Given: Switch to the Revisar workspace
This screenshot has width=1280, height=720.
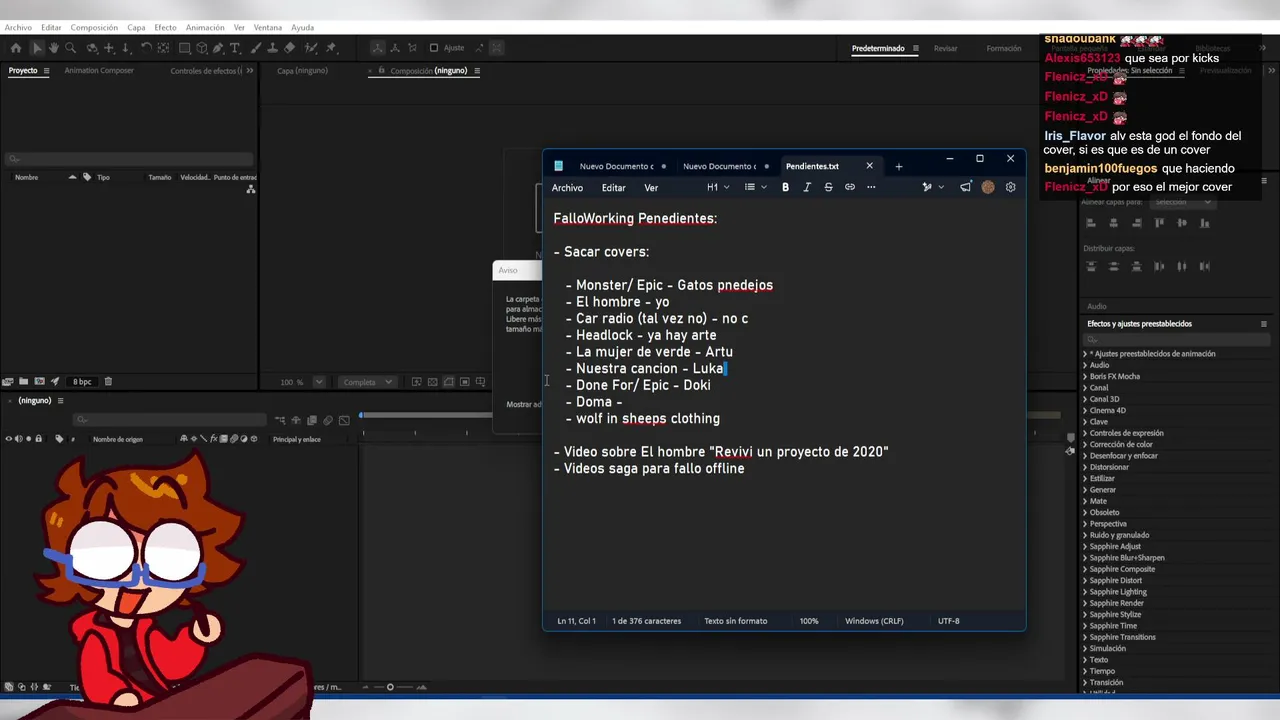Looking at the screenshot, I should tap(945, 49).
